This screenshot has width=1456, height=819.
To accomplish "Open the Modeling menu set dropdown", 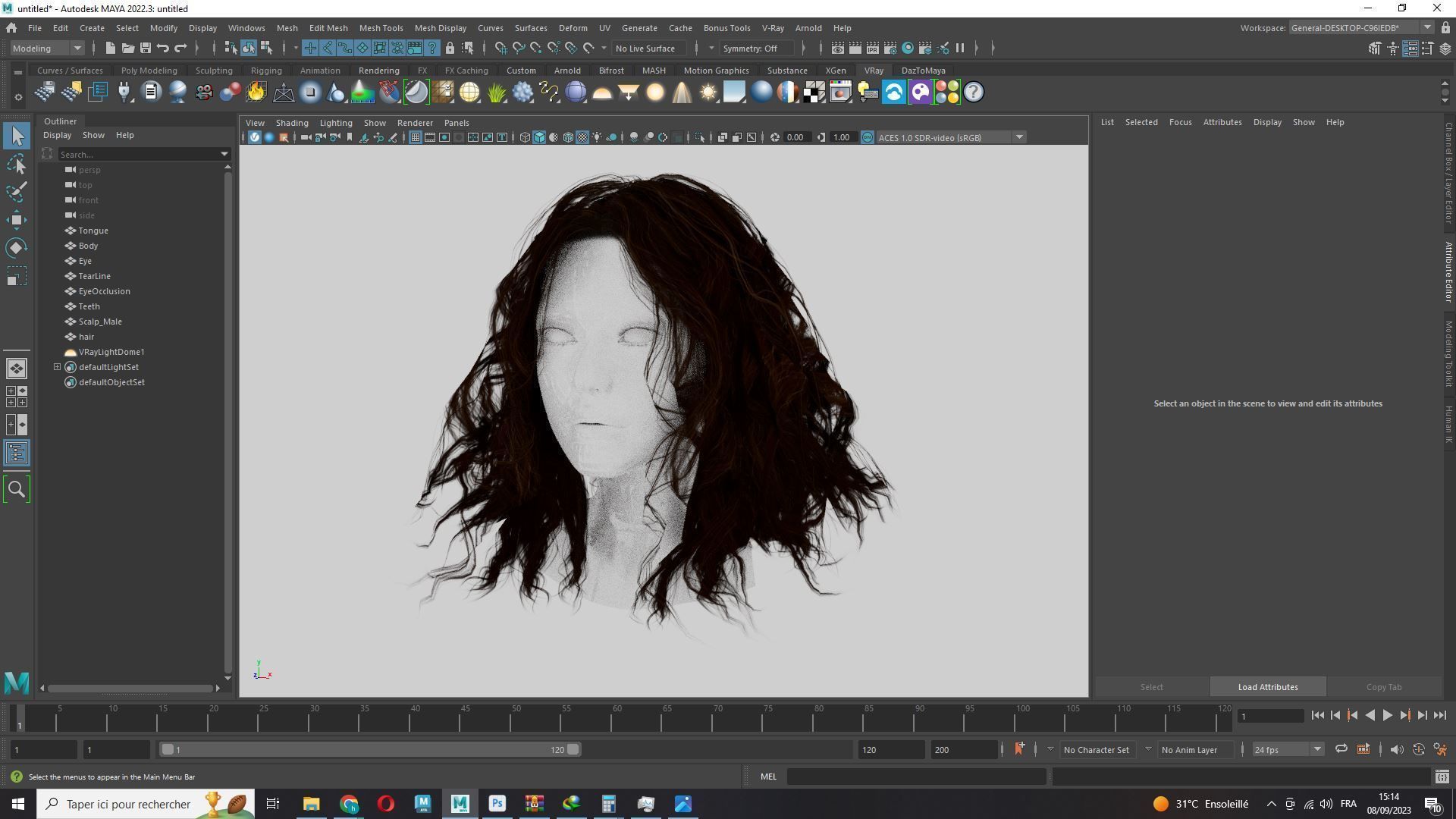I will [47, 48].
